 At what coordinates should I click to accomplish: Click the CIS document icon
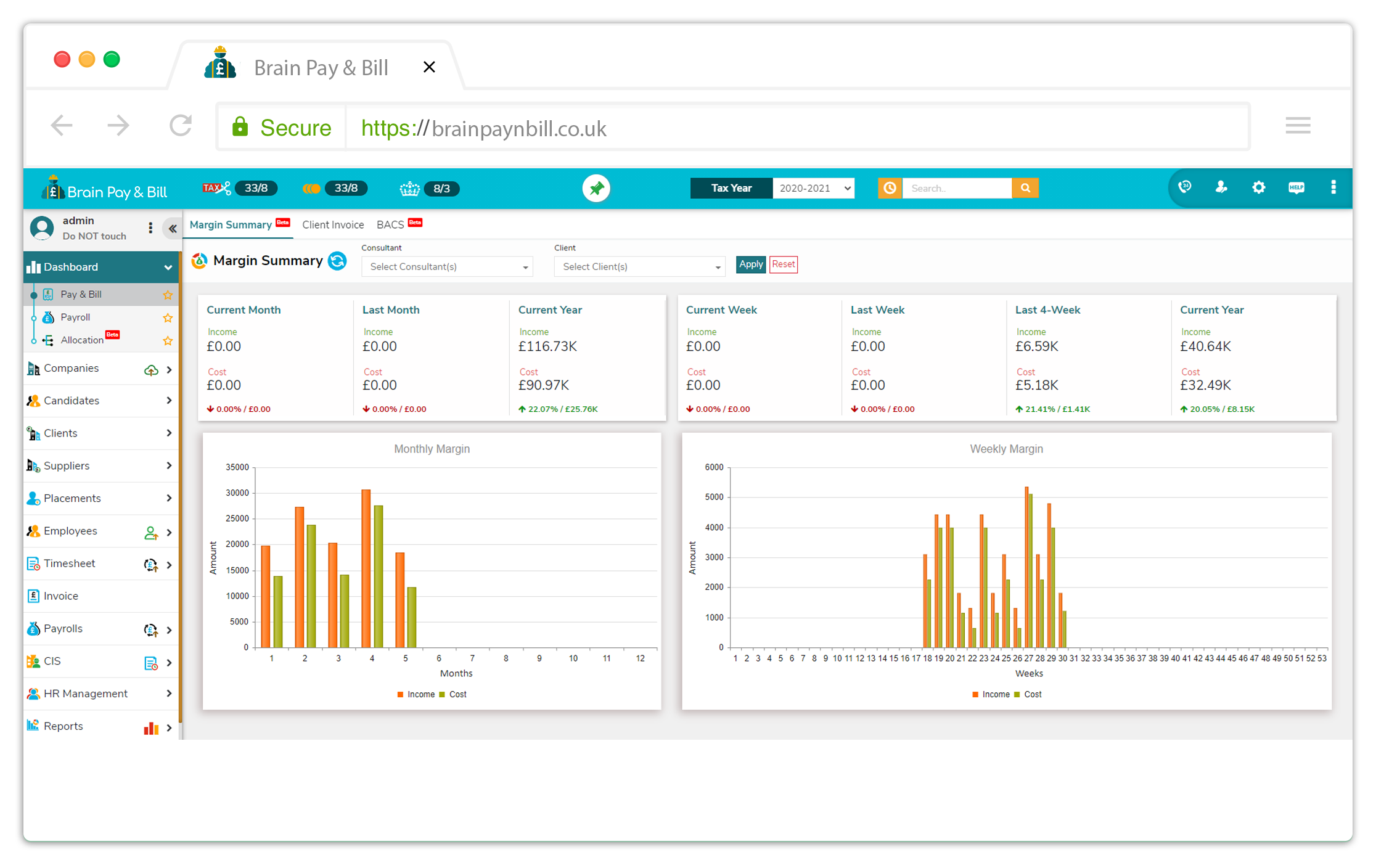click(x=151, y=663)
